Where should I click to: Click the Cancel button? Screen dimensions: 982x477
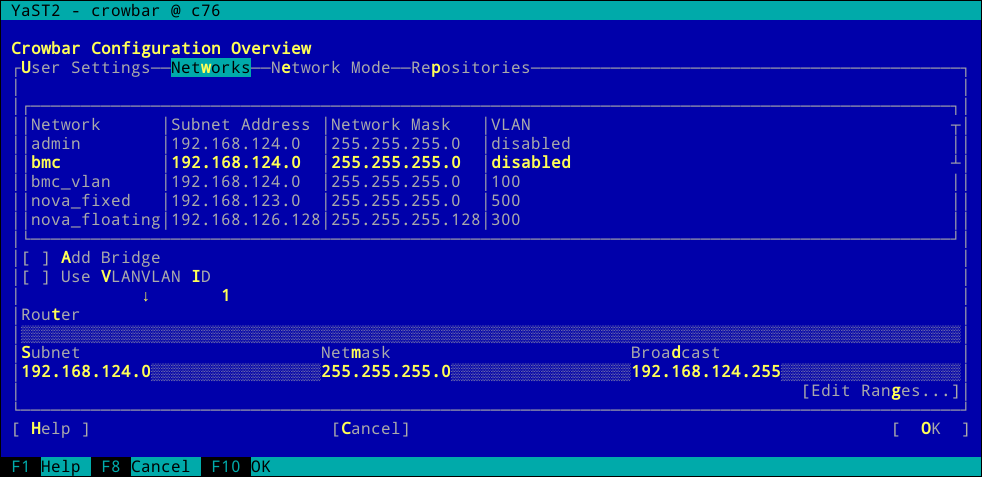point(370,429)
